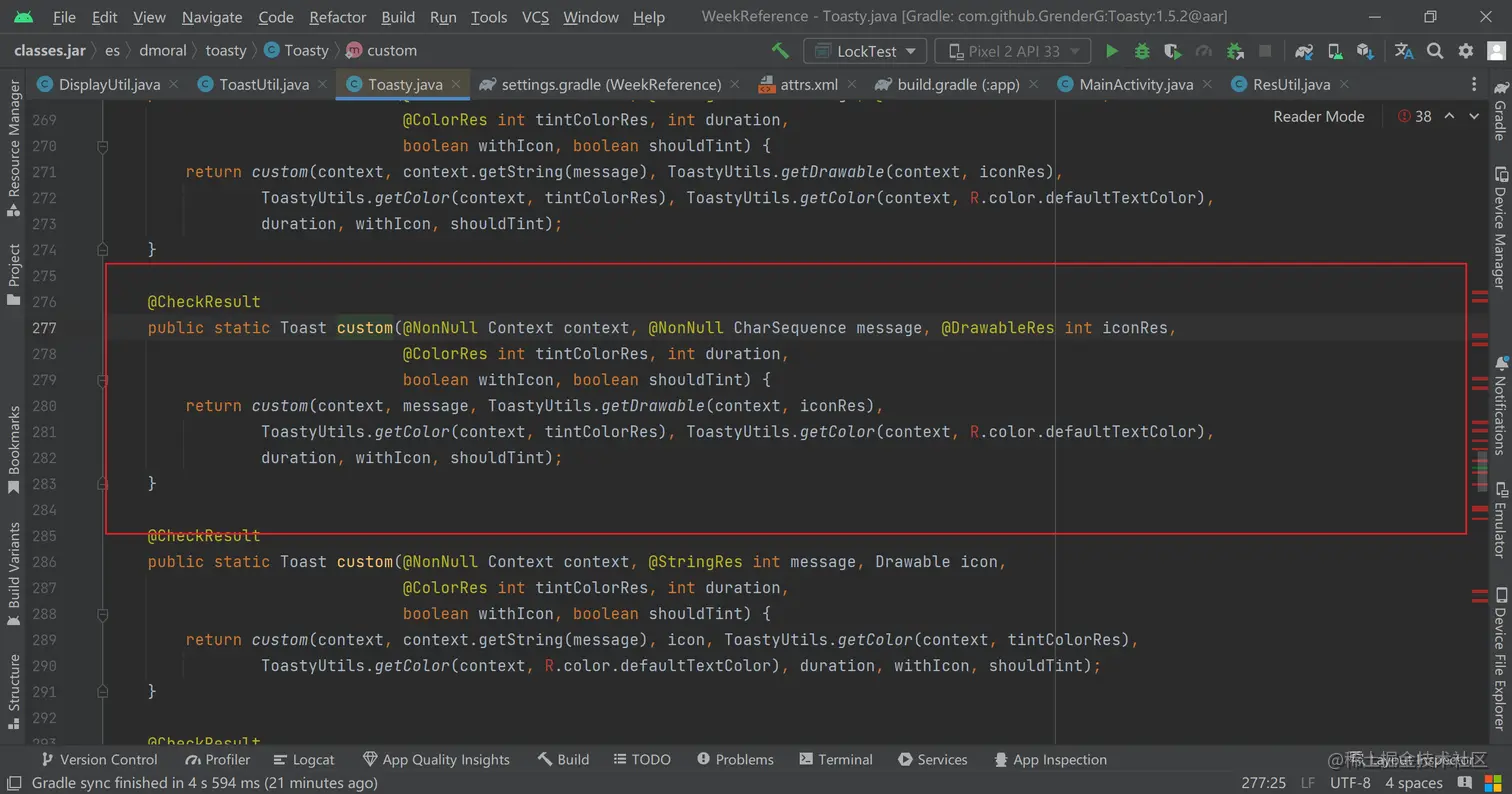Open LockTest run configuration dropdown

click(865, 51)
